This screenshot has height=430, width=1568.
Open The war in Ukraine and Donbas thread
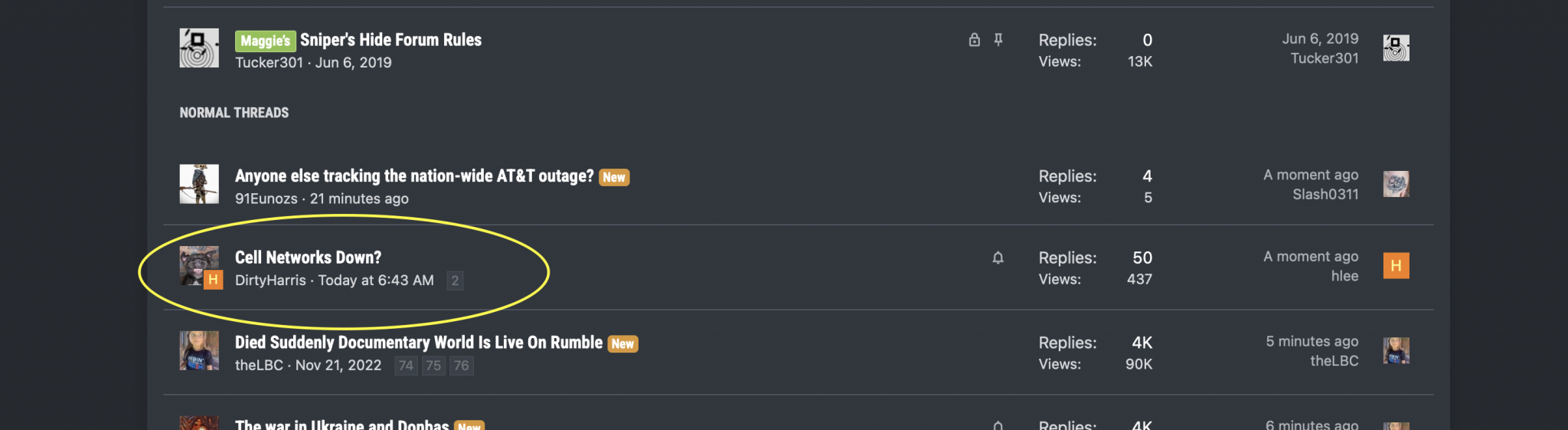pos(341,425)
